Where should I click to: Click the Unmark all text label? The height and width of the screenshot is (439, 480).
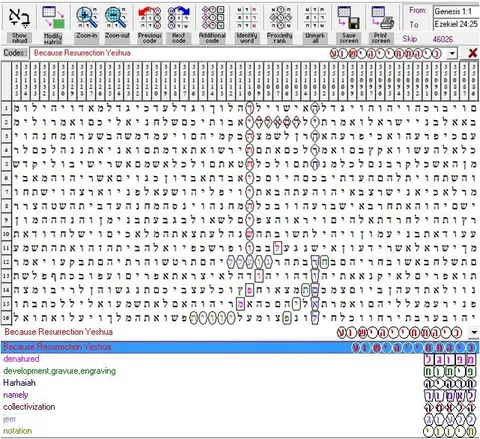pos(315,38)
